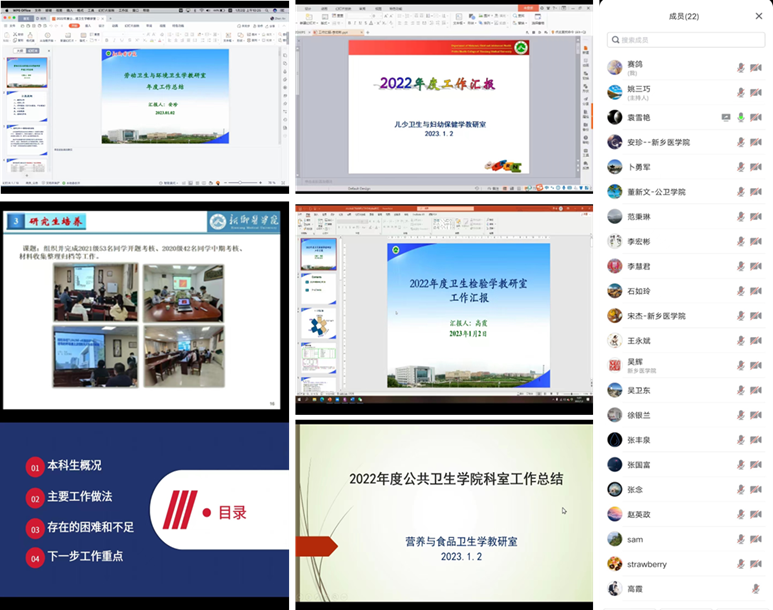The height and width of the screenshot is (610, 773).
Task: Click the microphone icon next to sam
Action: (741, 540)
